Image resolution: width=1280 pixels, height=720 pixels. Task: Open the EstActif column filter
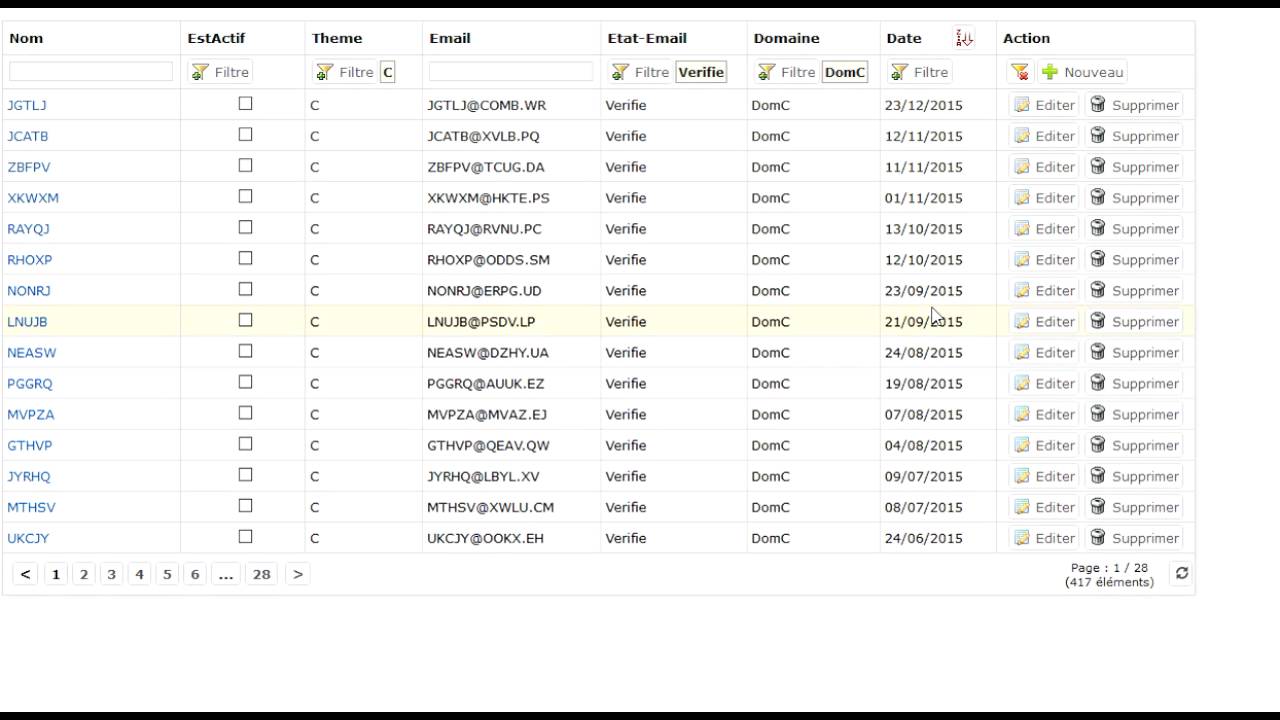point(220,72)
